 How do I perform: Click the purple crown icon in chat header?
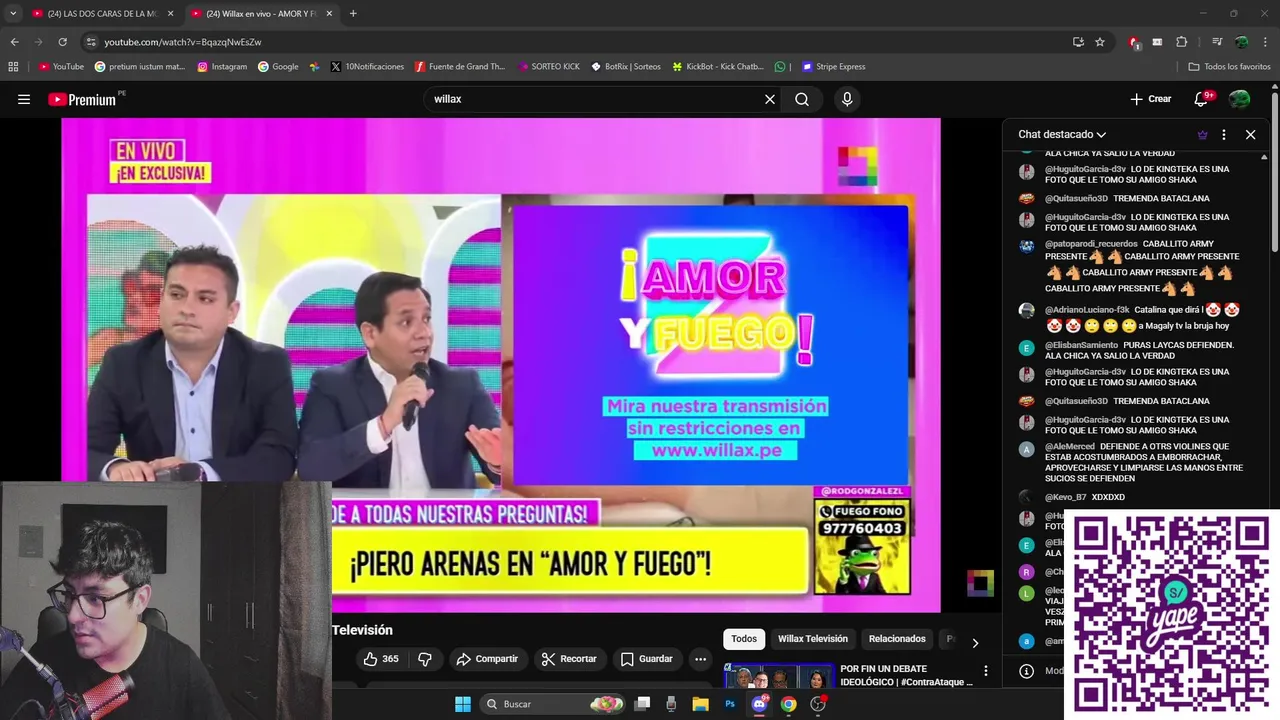coord(1202,134)
